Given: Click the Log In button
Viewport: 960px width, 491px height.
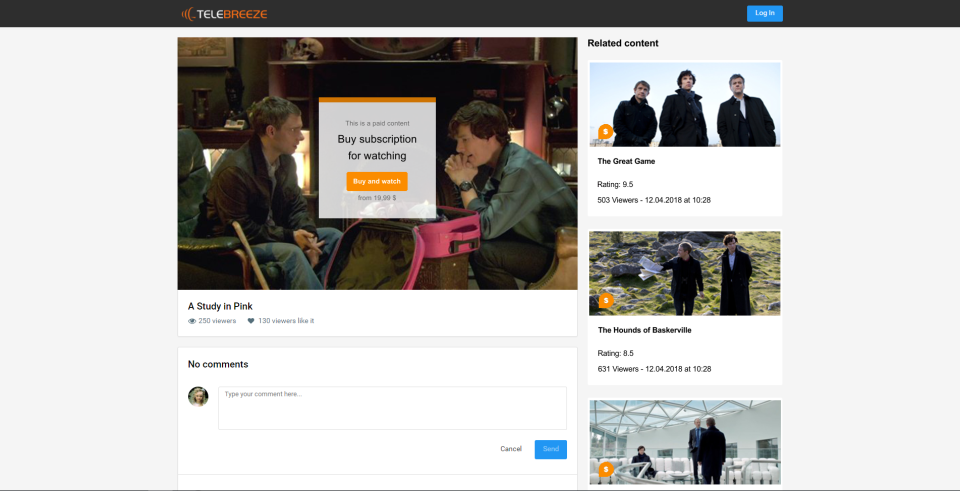Looking at the screenshot, I should point(765,13).
